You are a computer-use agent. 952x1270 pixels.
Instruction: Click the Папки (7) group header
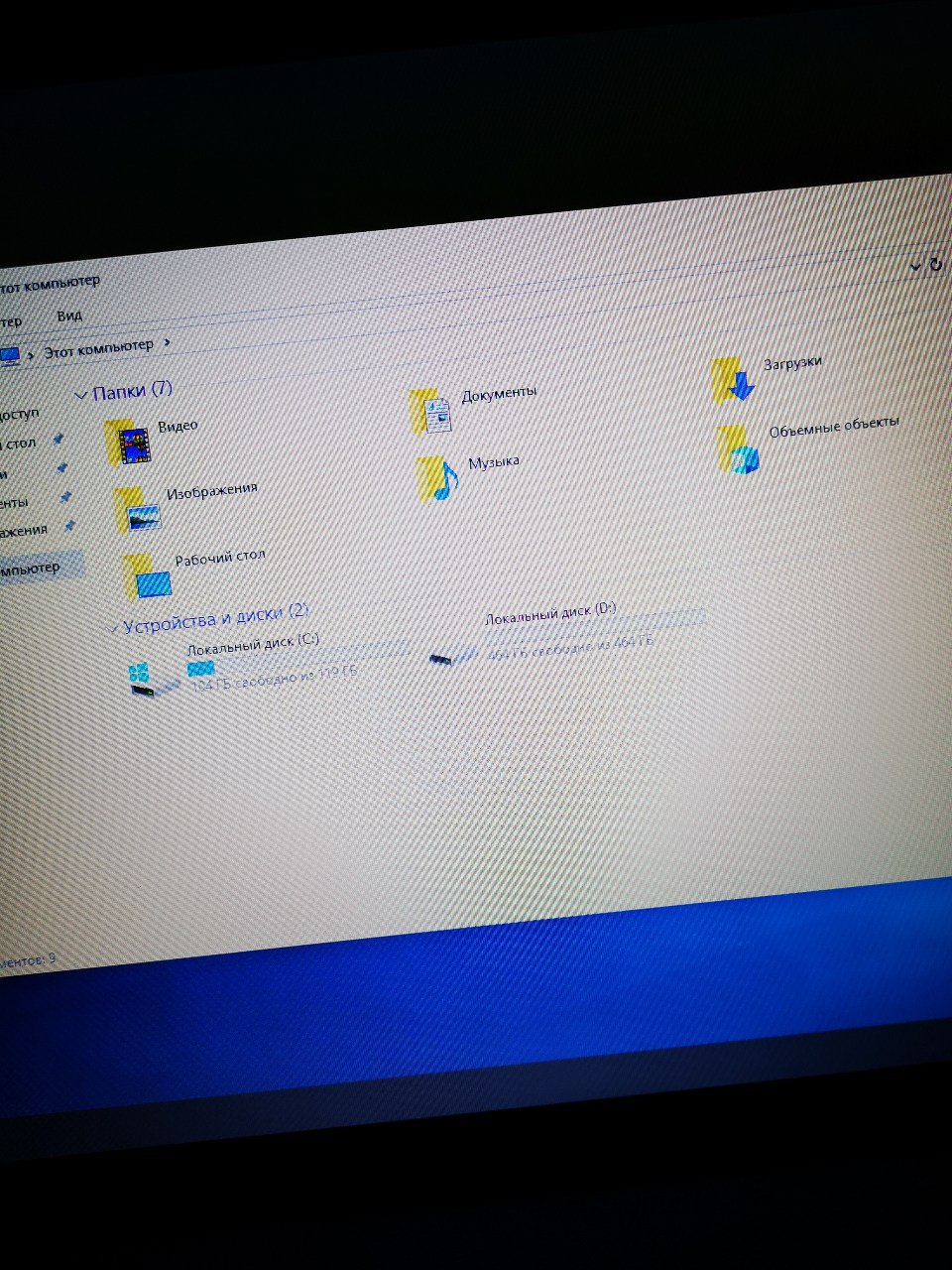(132, 391)
